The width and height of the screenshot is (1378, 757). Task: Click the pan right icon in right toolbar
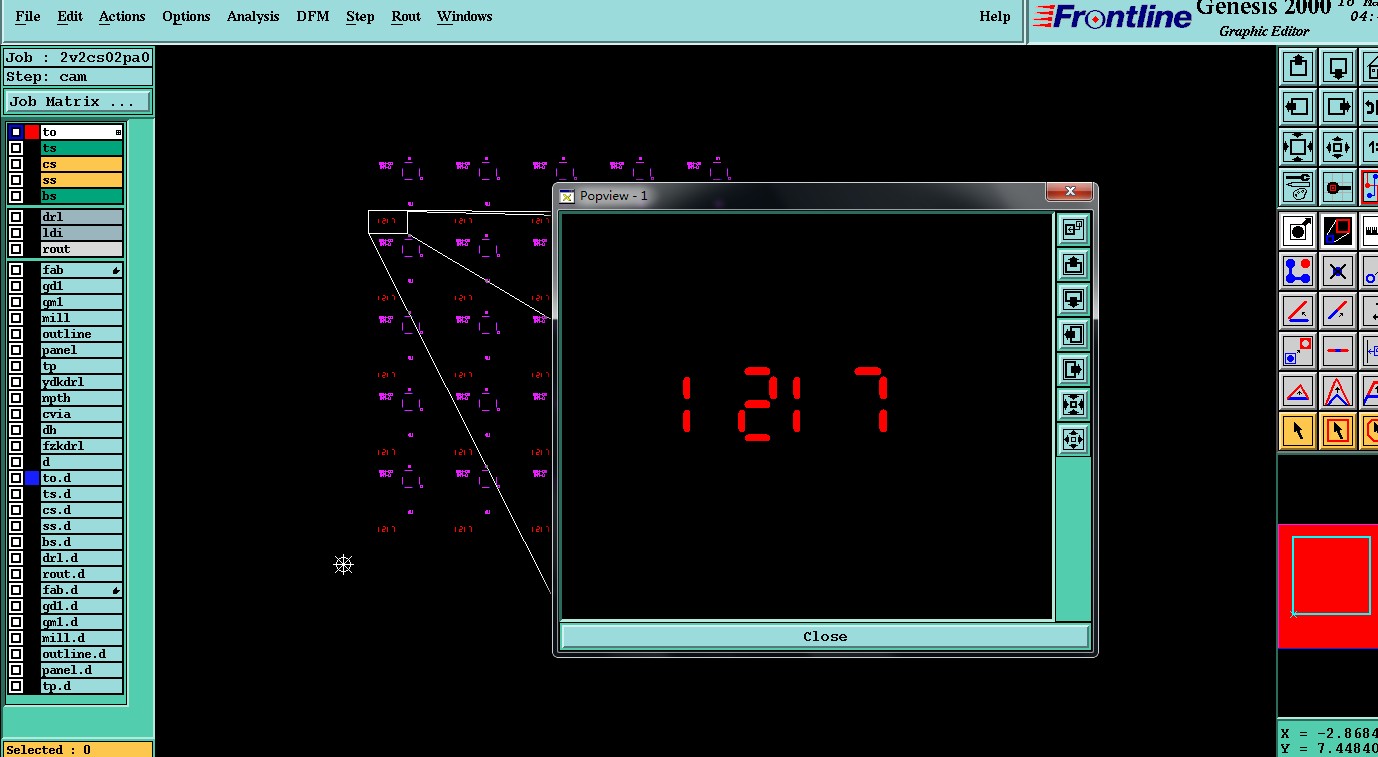coord(1338,106)
